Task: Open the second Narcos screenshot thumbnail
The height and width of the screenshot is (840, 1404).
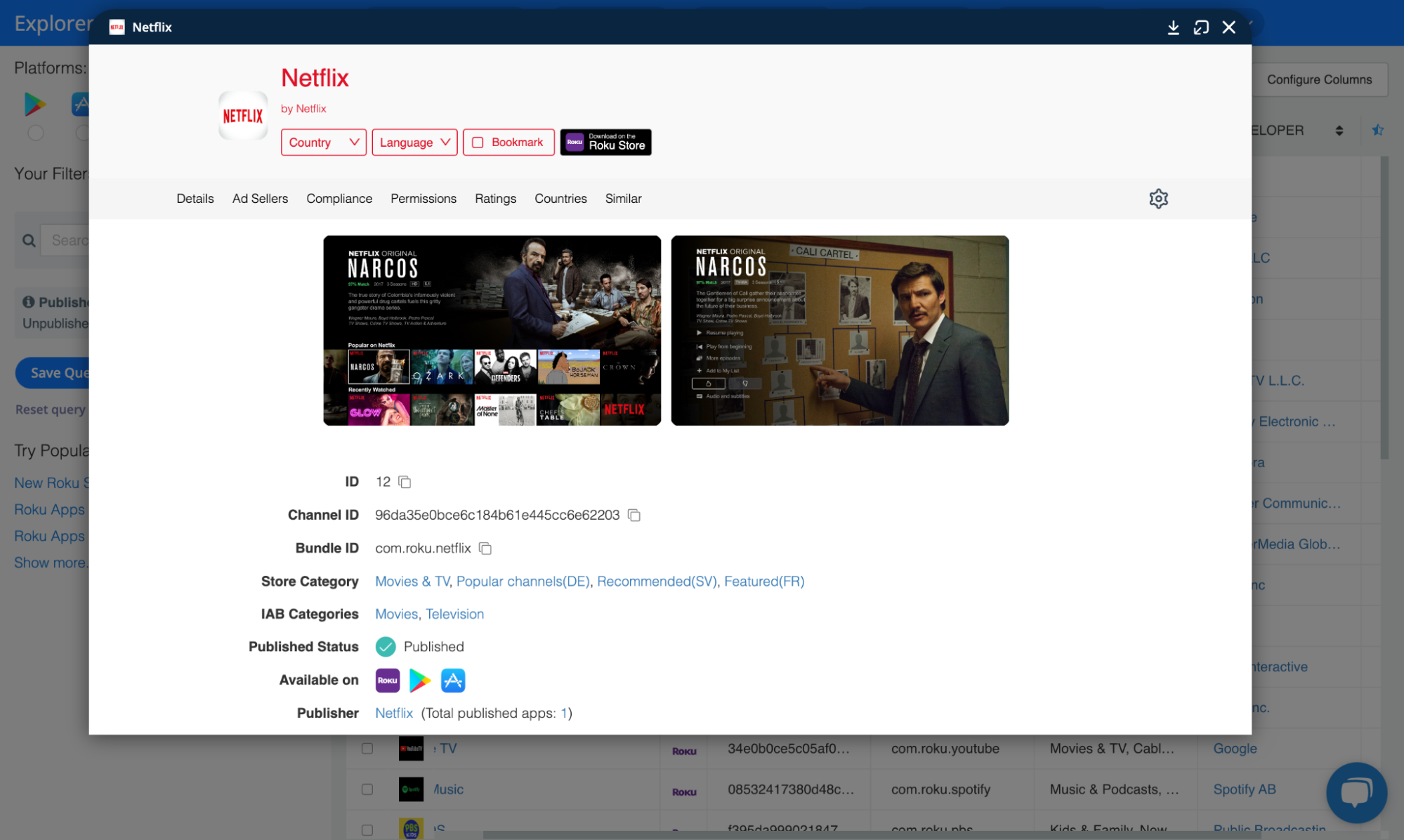Action: pyautogui.click(x=839, y=330)
